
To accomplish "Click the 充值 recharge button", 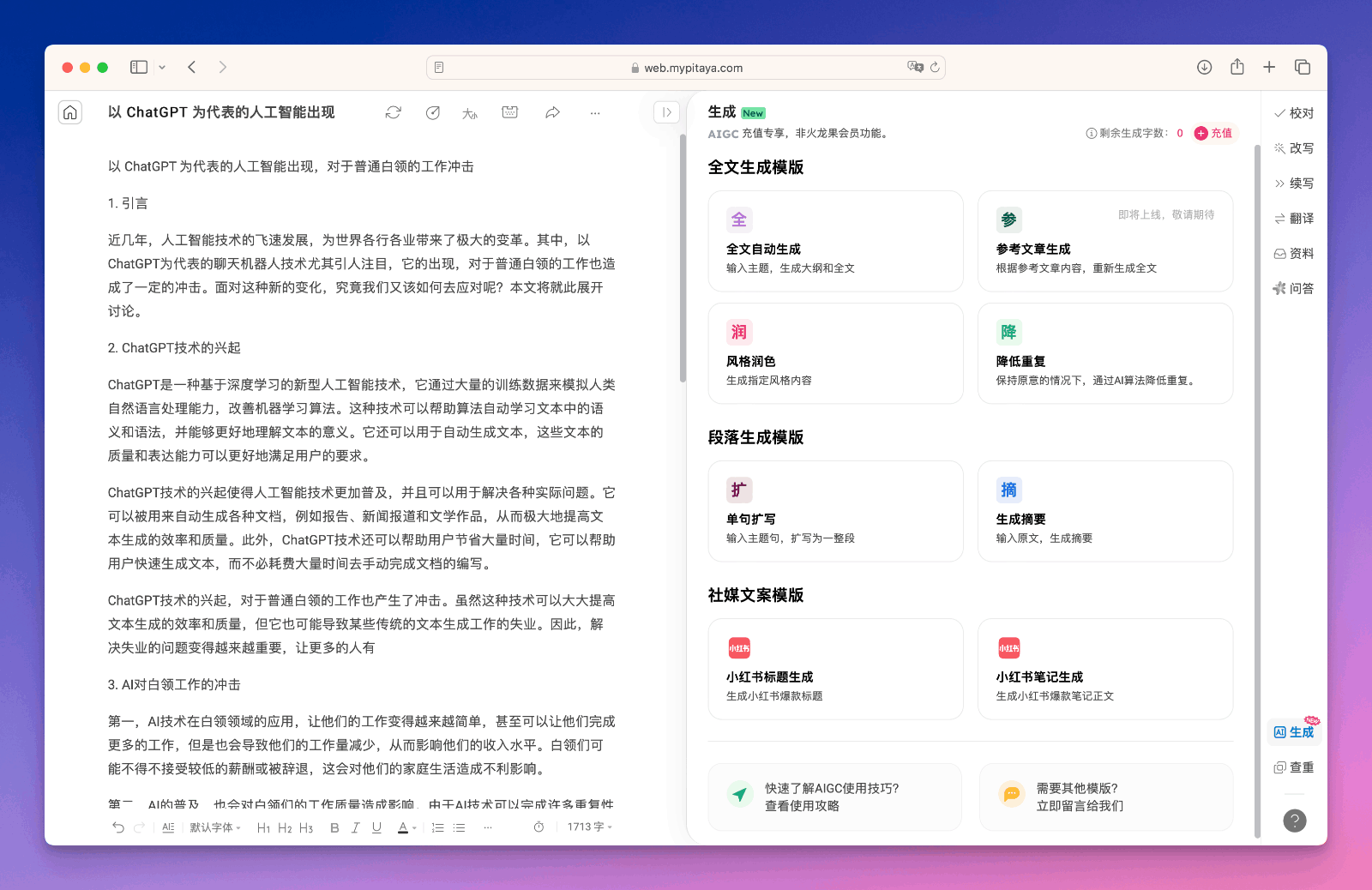I will point(1214,133).
